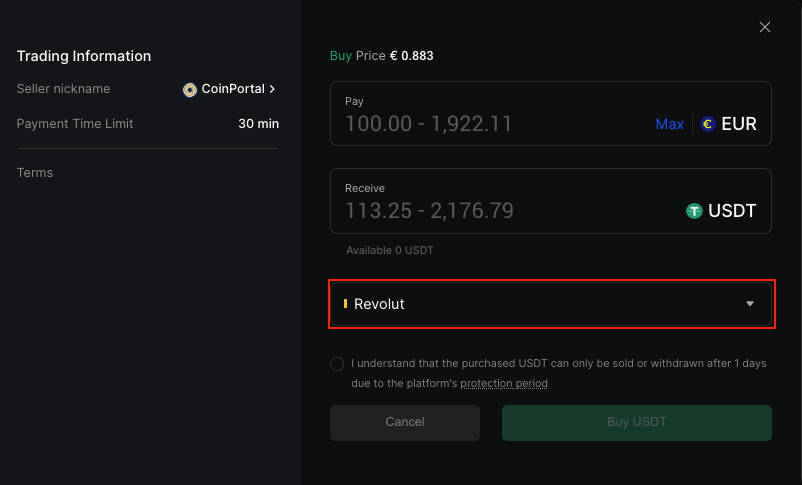Click Max to fill maximum amount
This screenshot has height=485, width=802.
(x=669, y=124)
